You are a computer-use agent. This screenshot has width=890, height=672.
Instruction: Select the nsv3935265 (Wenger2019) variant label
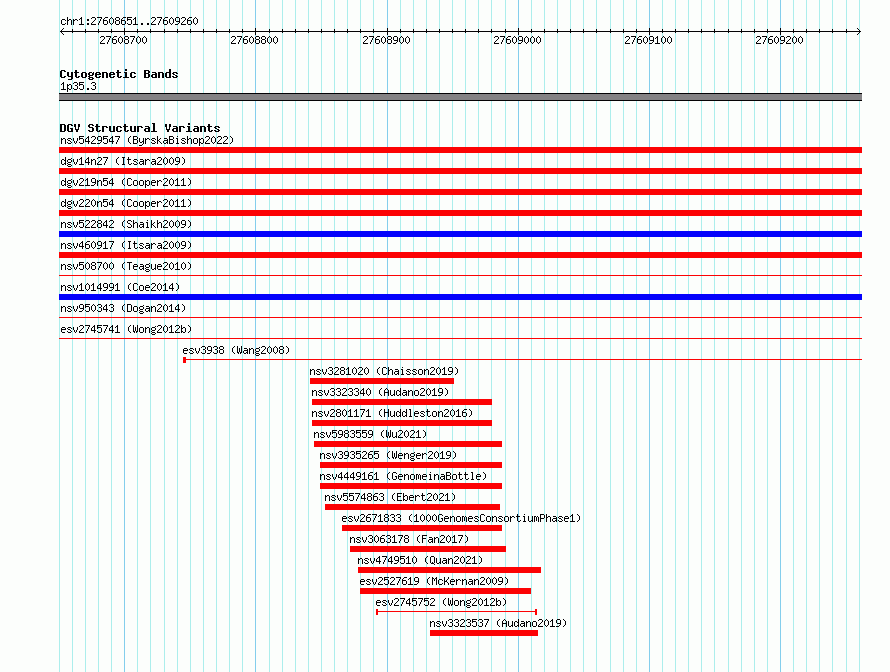point(388,455)
